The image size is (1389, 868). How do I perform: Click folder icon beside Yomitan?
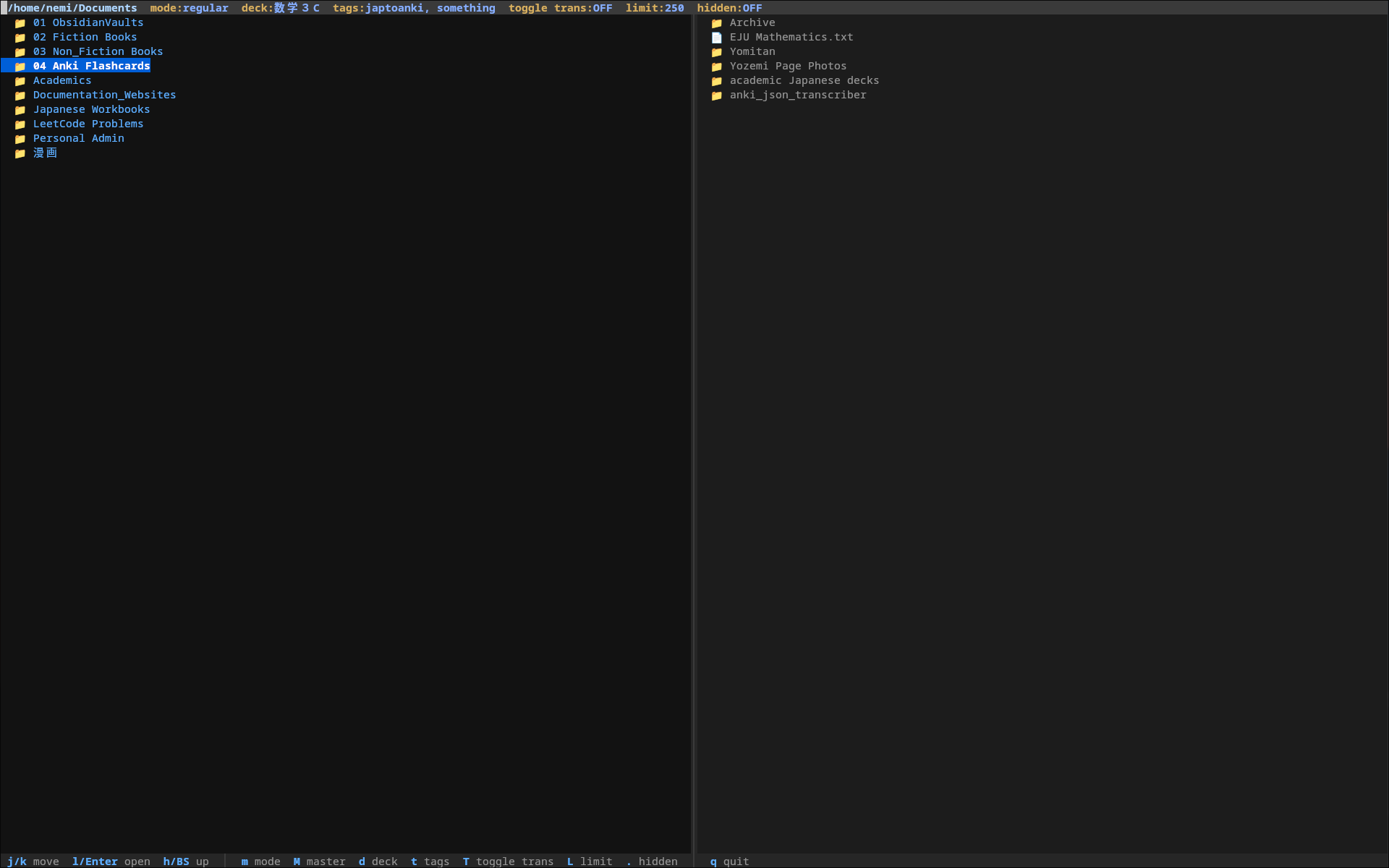point(717,52)
